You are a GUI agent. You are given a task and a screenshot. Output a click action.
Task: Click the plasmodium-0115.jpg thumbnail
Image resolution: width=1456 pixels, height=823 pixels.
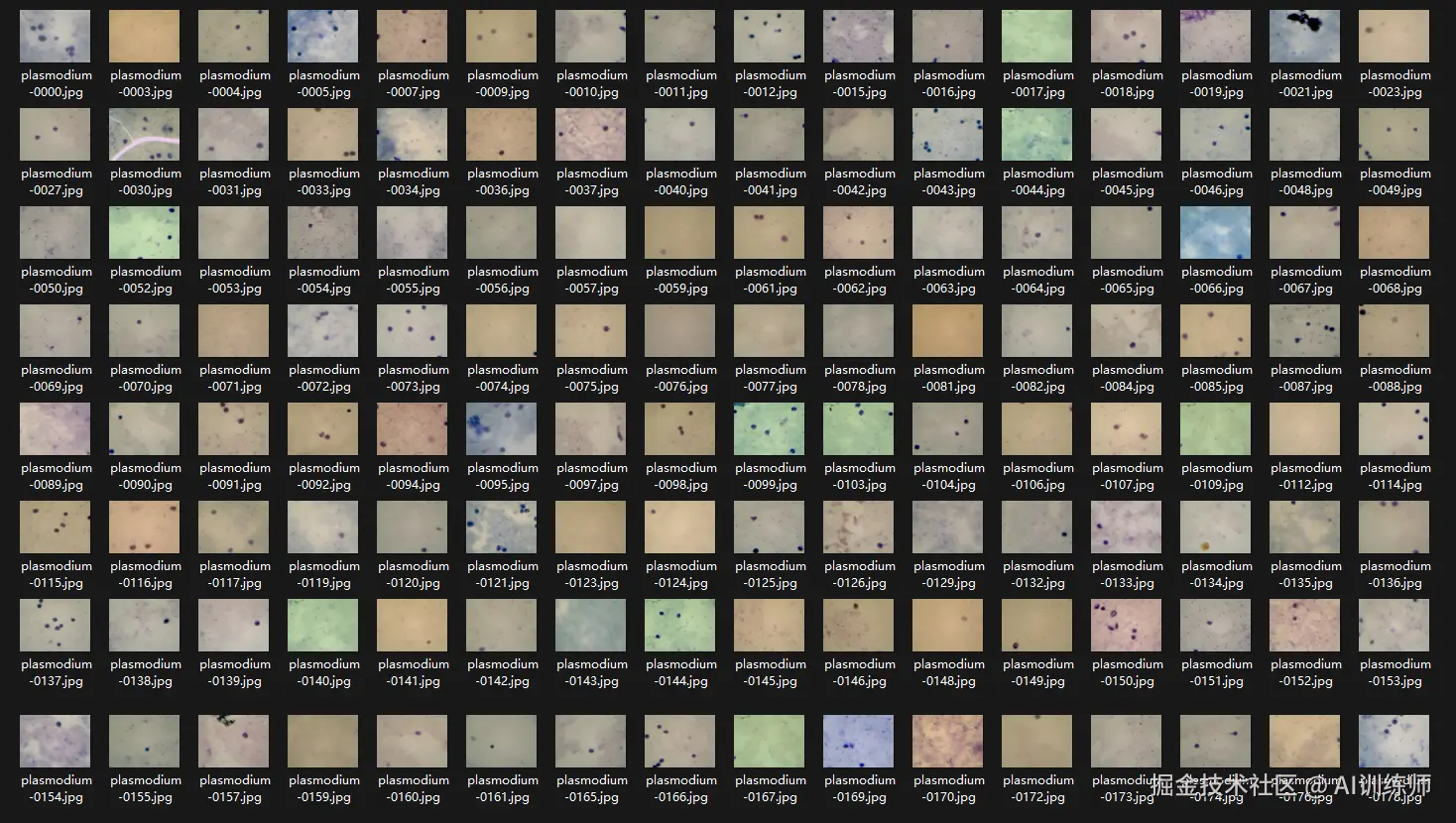pos(56,528)
